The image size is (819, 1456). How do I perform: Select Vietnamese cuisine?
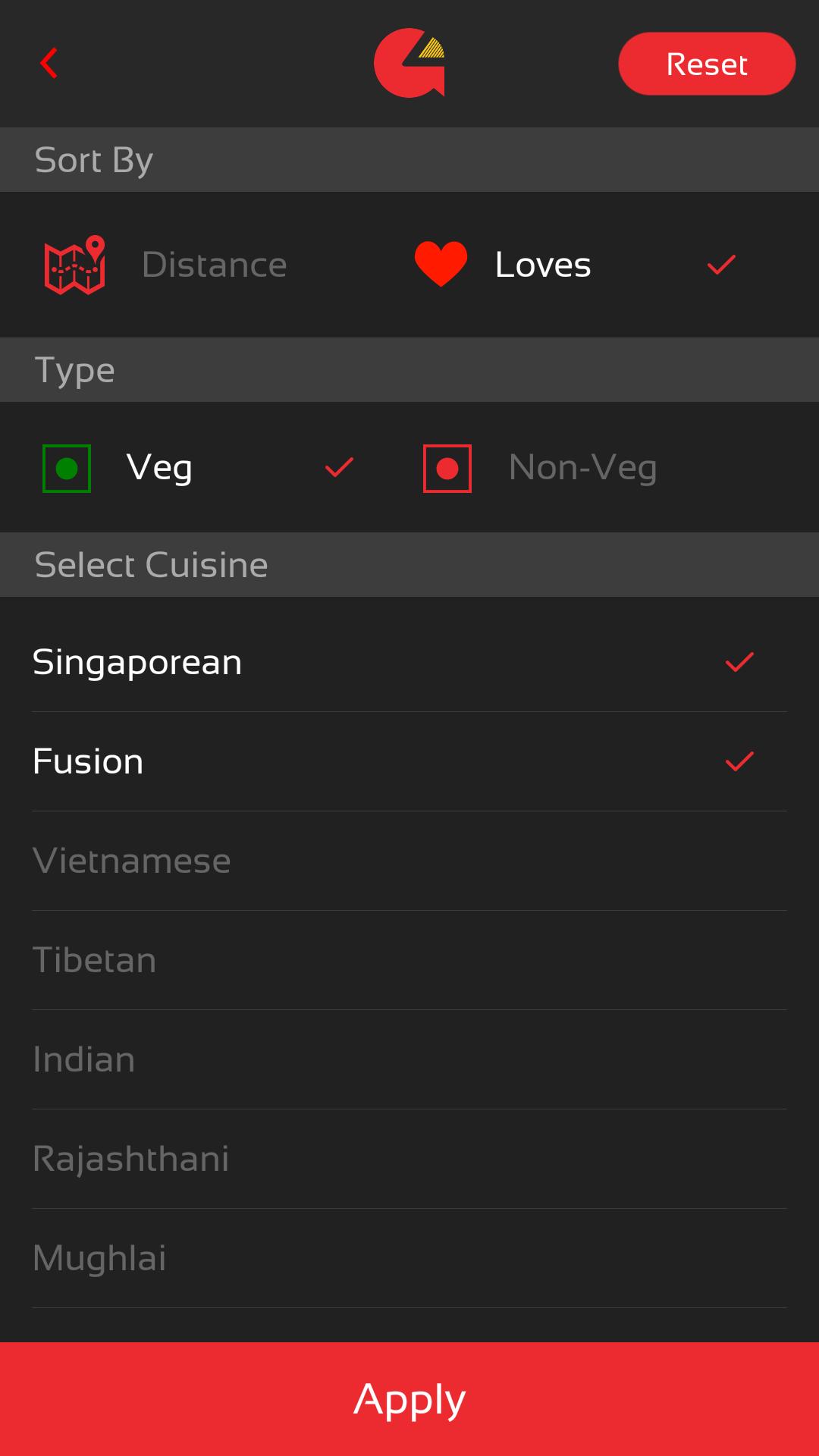[x=132, y=860]
